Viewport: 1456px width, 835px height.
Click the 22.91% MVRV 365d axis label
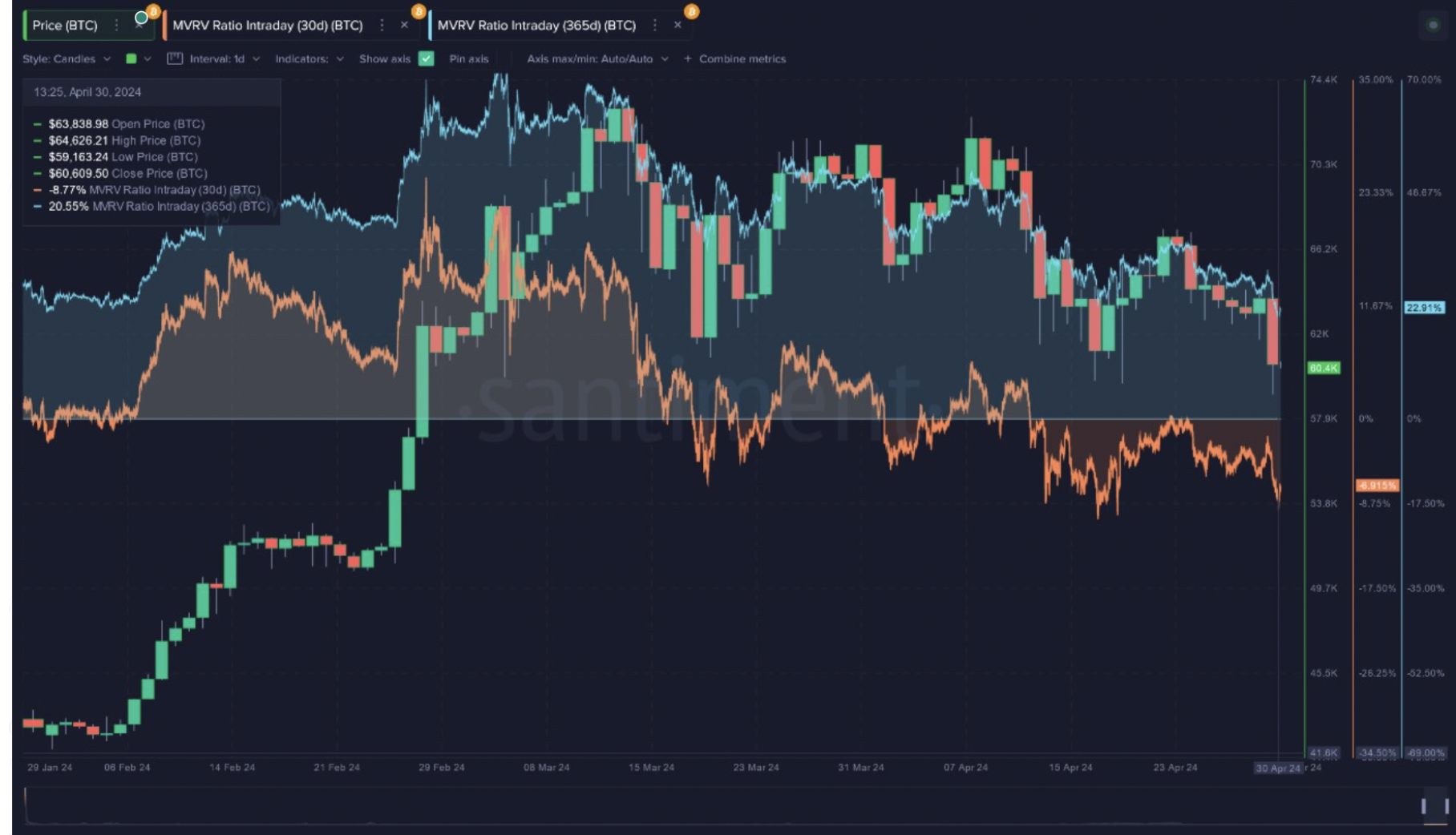click(1424, 308)
